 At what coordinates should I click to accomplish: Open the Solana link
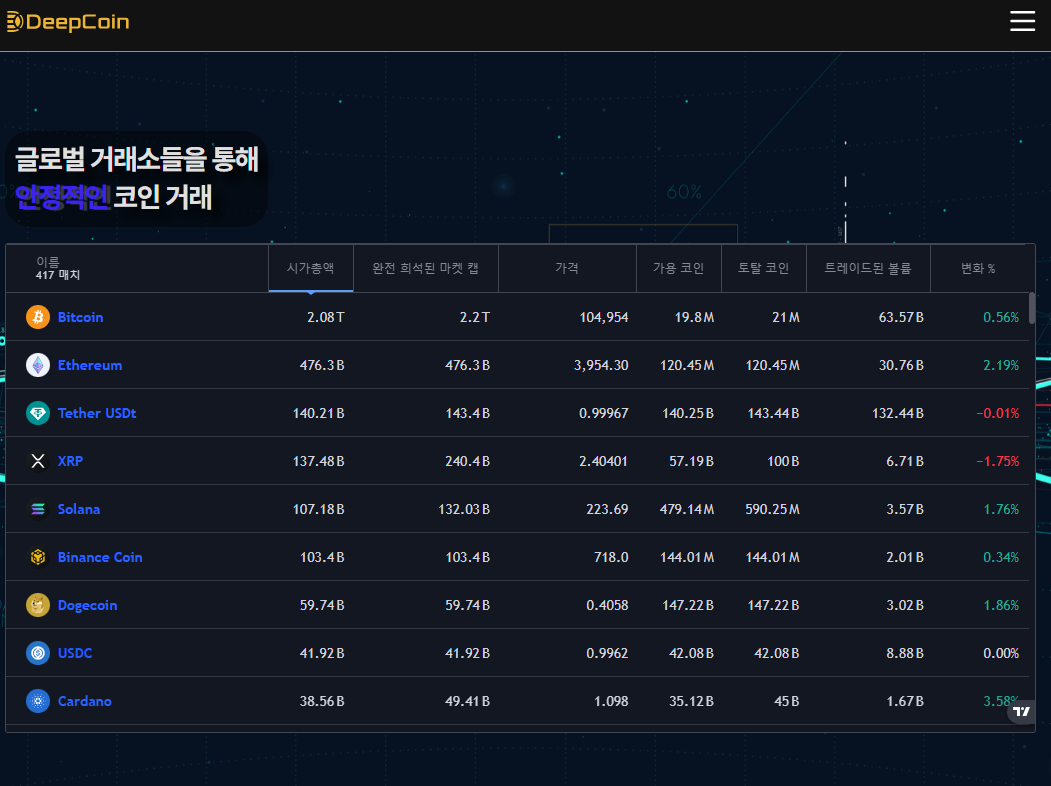[x=78, y=509]
